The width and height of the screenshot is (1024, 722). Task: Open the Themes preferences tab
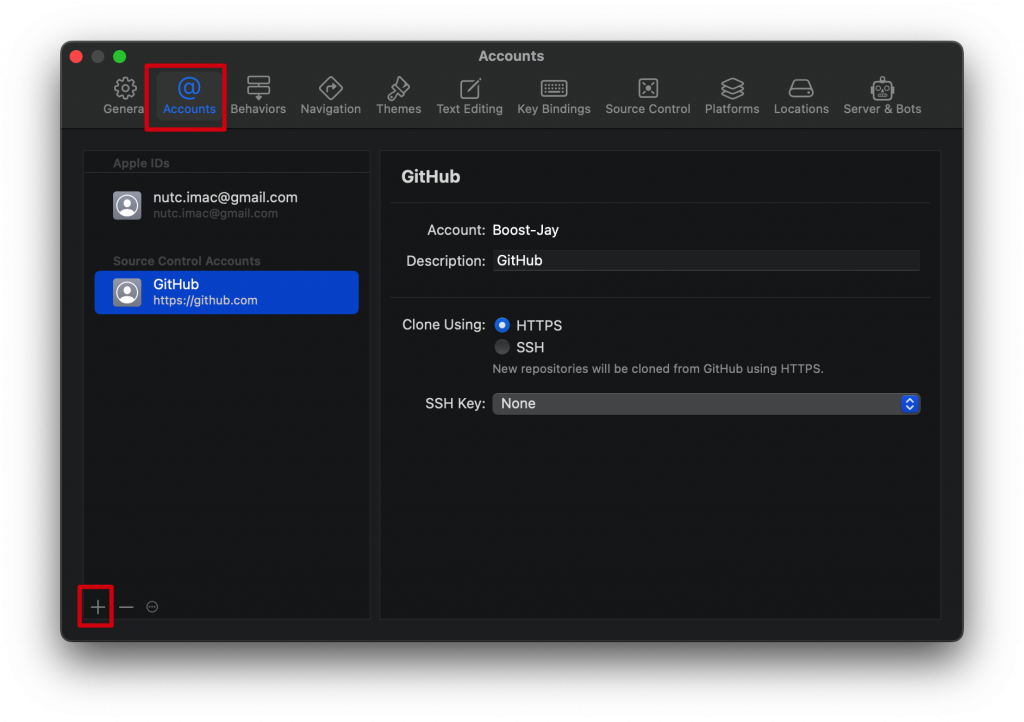click(x=398, y=96)
